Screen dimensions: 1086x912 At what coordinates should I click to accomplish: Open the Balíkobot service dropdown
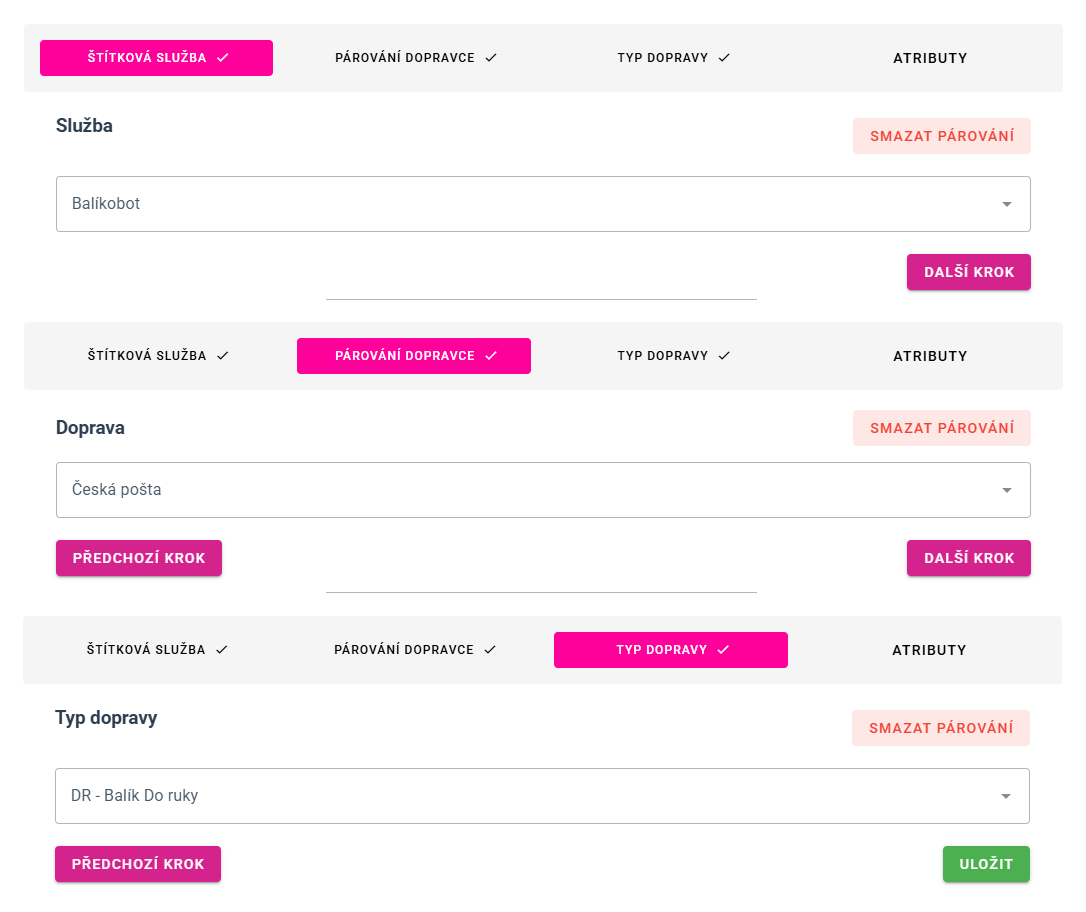pos(543,204)
